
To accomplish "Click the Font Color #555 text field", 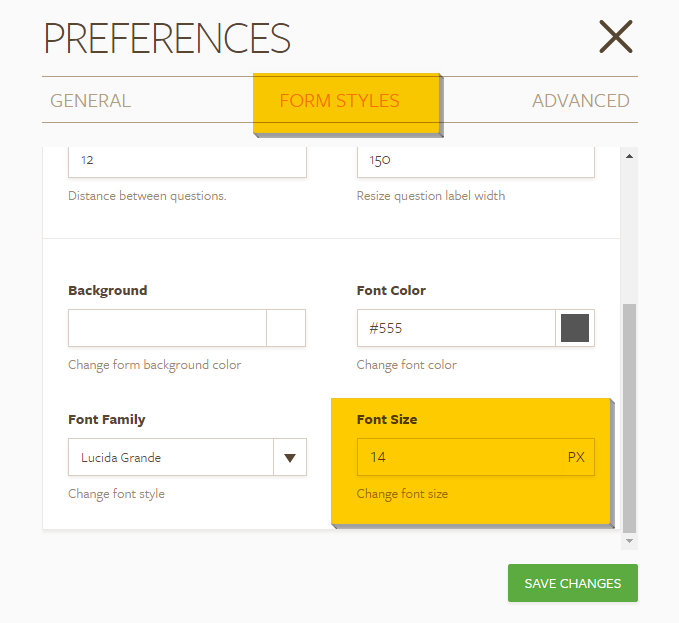I will pyautogui.click(x=455, y=328).
